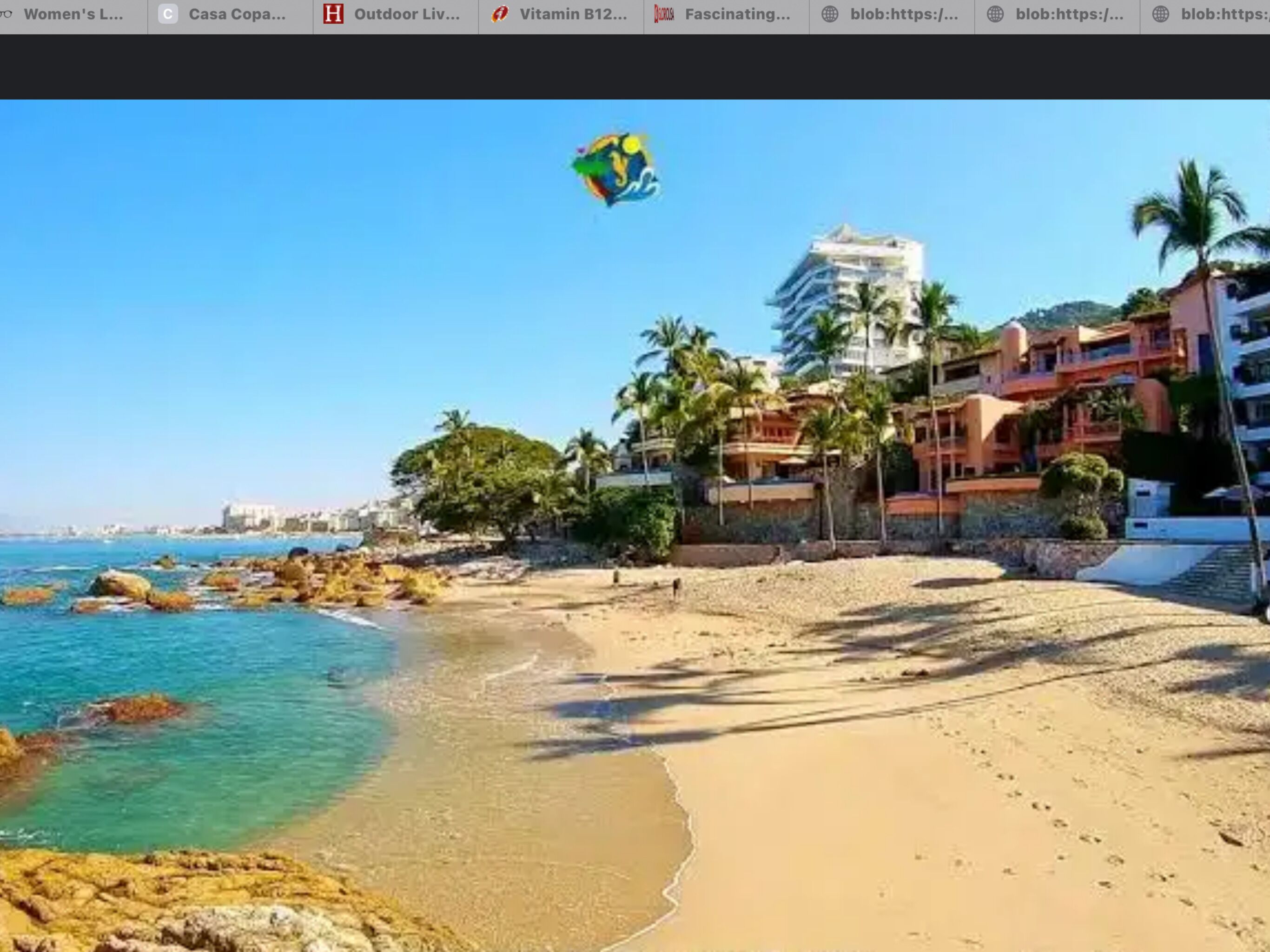Click the red H favicon on Outdoor Liv tab

pos(333,14)
